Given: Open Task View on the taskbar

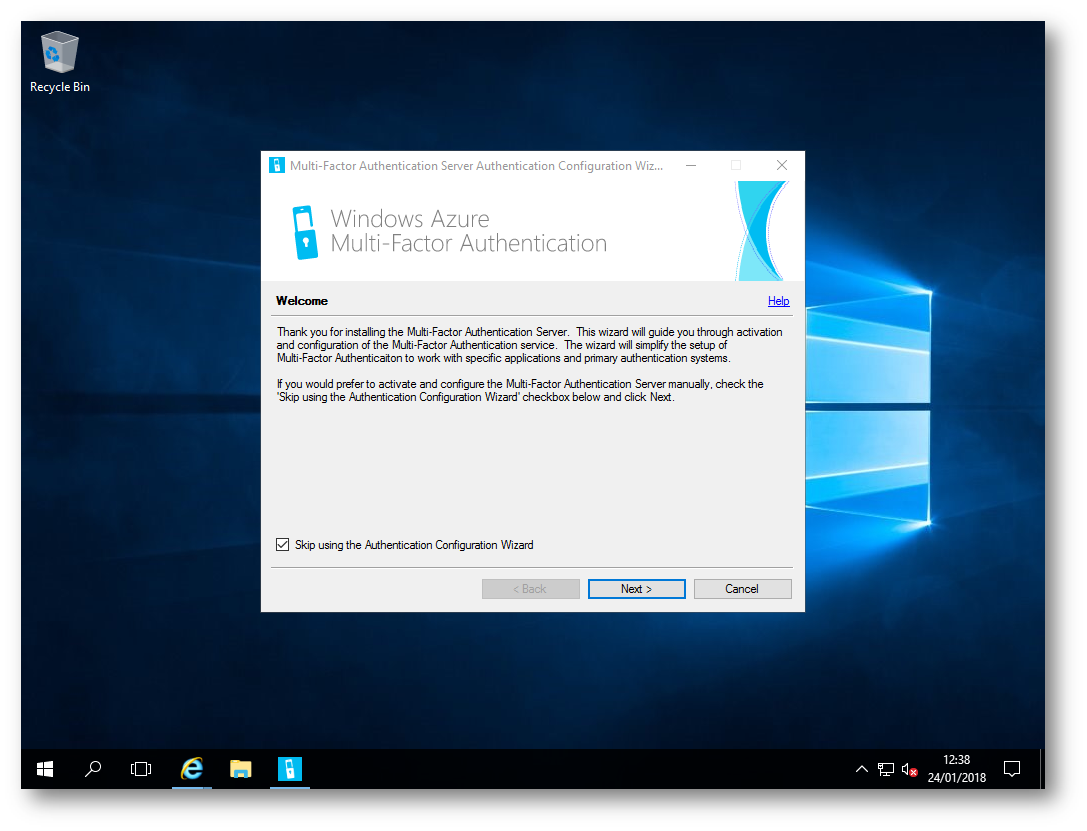Looking at the screenshot, I should tap(141, 769).
